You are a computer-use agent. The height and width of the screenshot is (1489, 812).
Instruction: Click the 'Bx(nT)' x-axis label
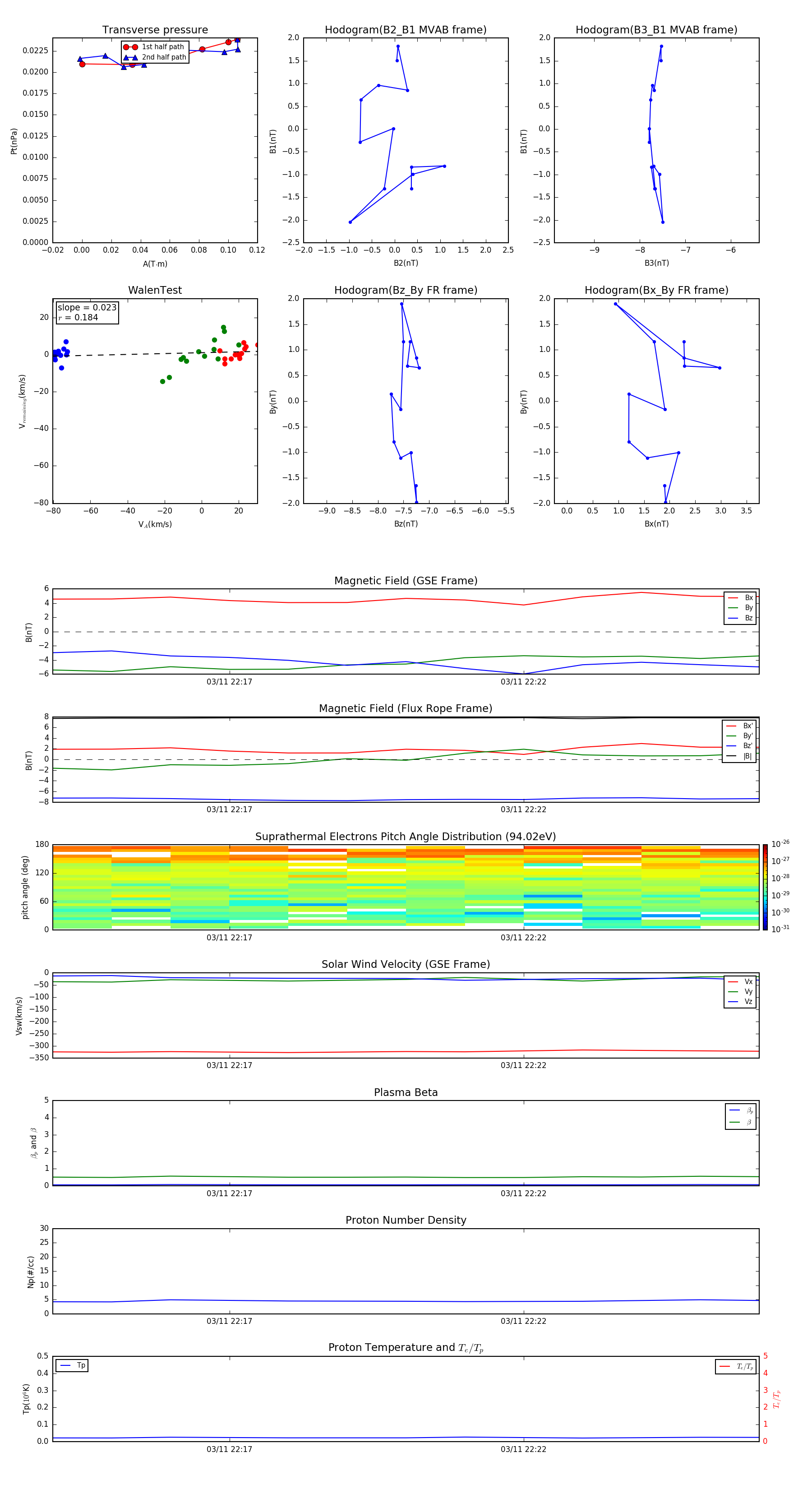[656, 524]
